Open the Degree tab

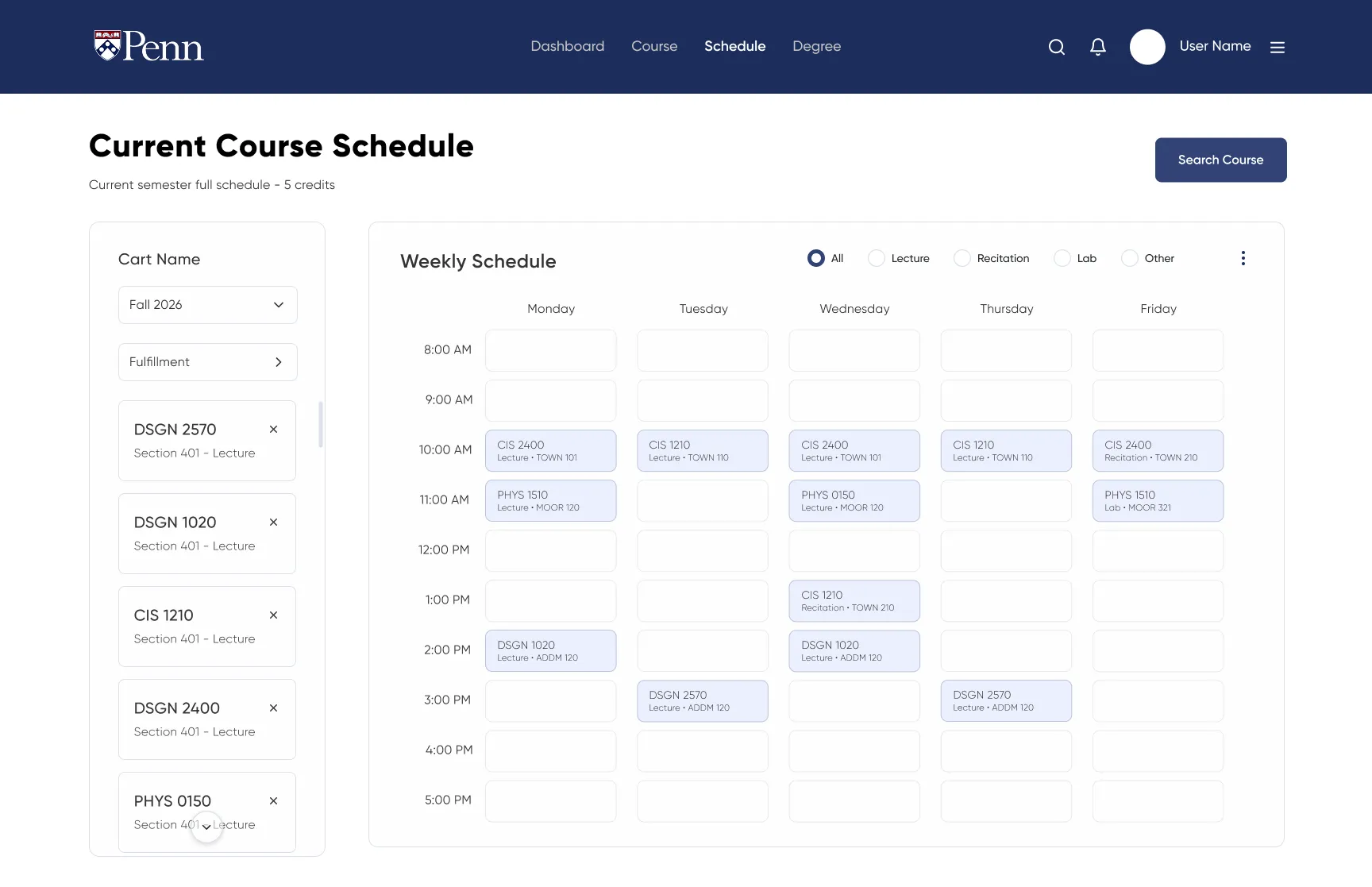(x=816, y=46)
